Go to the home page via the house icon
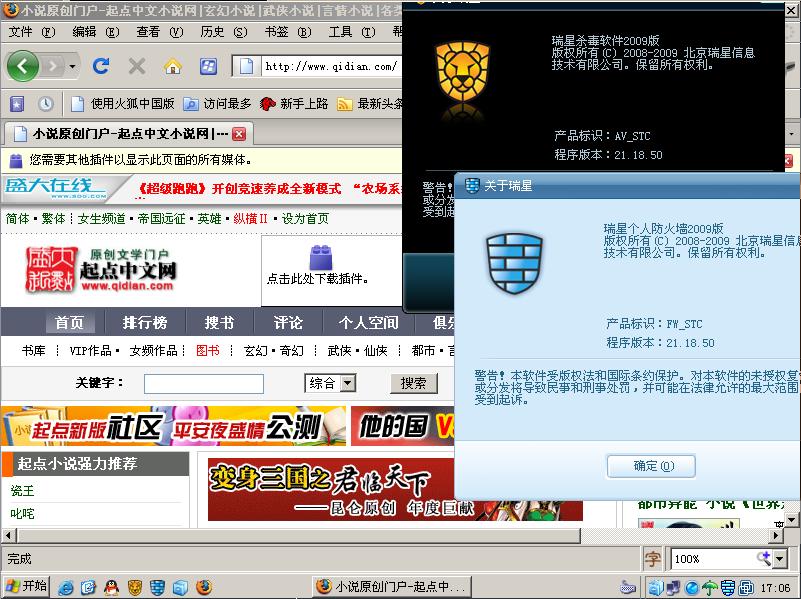Viewport: 801px width, 599px height. 173,66
